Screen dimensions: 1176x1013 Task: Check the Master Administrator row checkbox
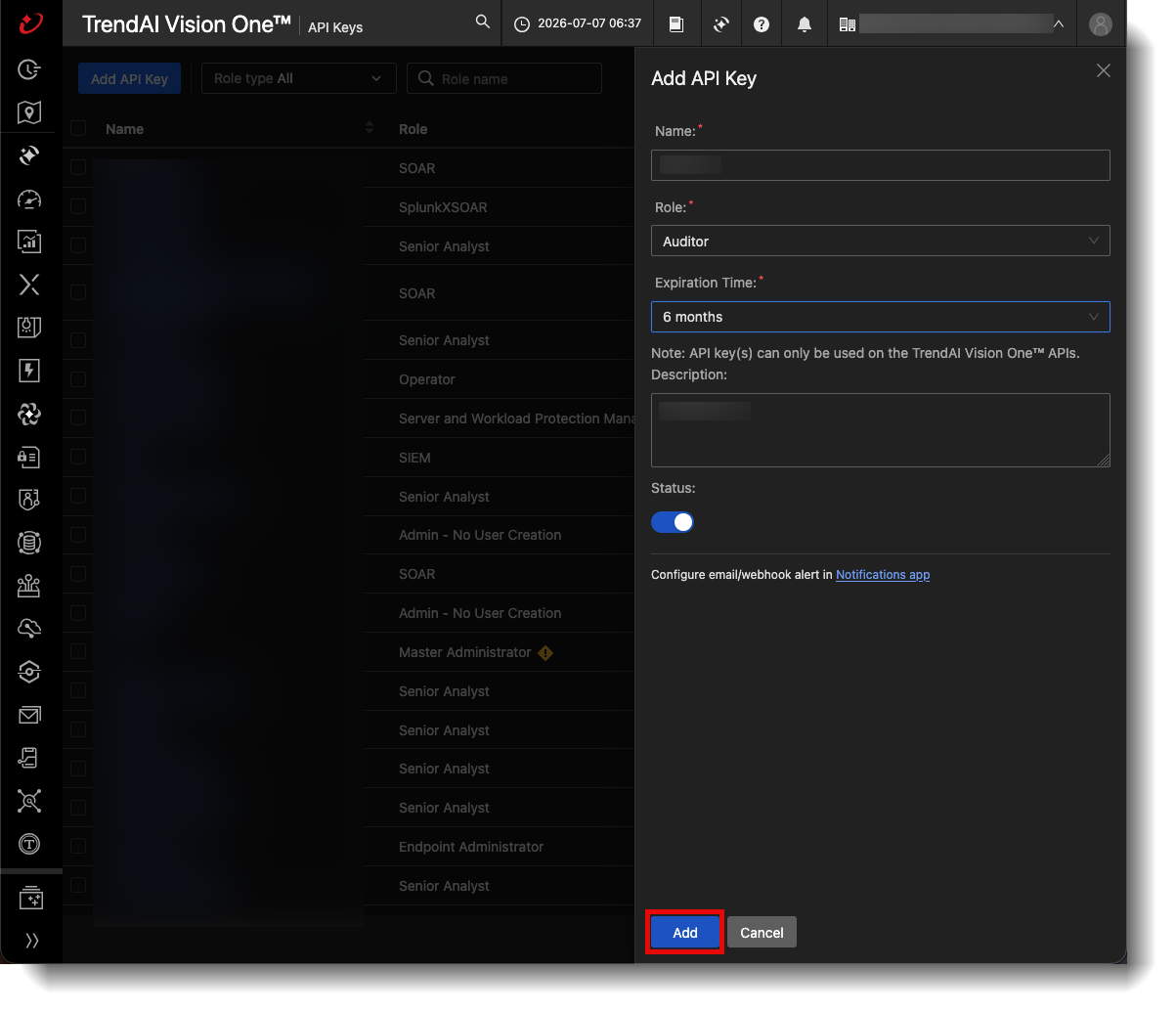78,651
